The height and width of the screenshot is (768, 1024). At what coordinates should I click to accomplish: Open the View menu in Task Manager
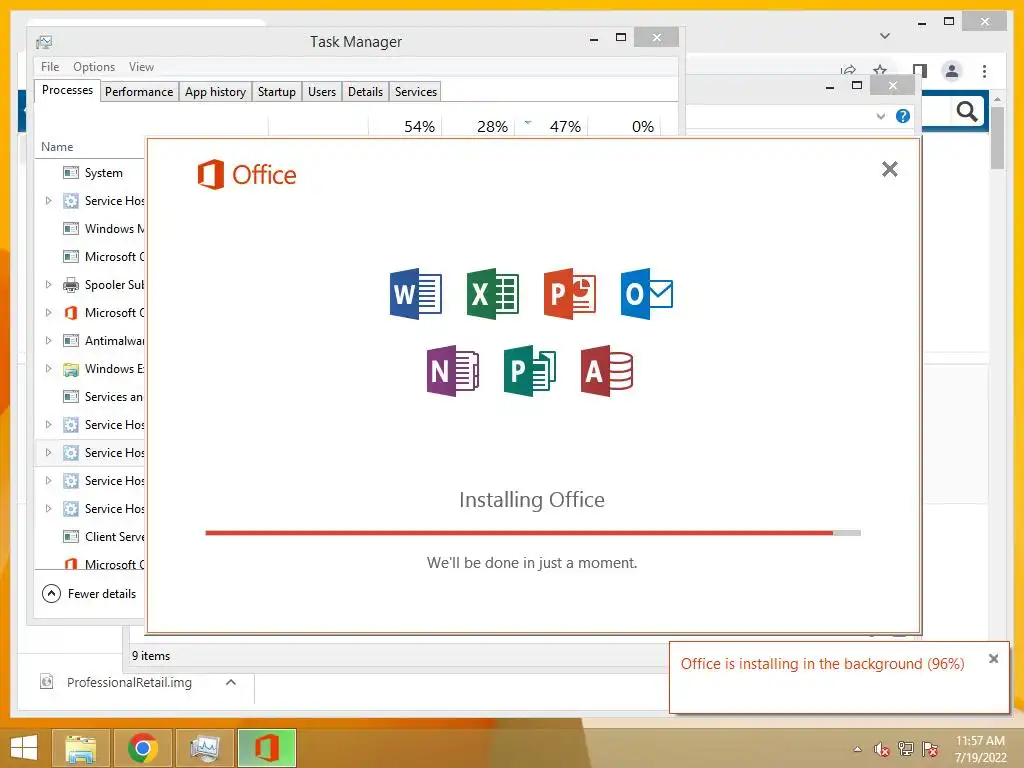click(141, 67)
